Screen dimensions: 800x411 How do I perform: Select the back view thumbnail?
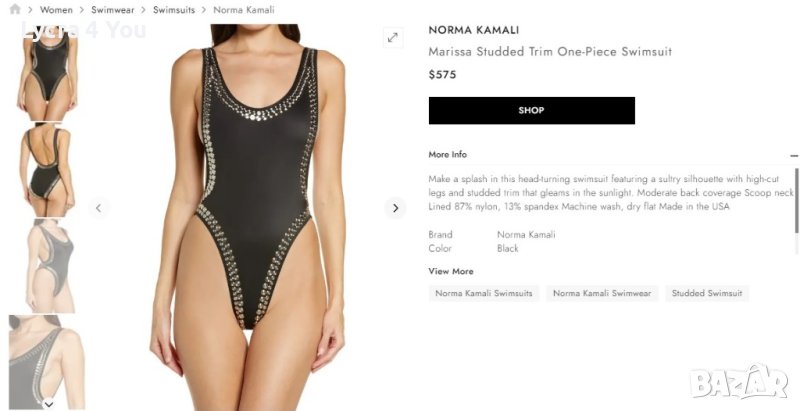(x=47, y=170)
